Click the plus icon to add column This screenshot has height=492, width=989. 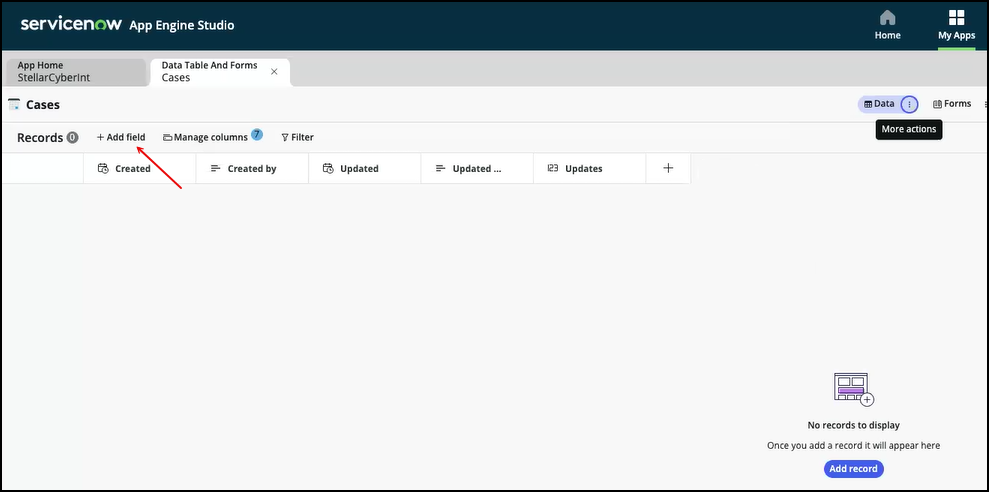click(x=668, y=168)
